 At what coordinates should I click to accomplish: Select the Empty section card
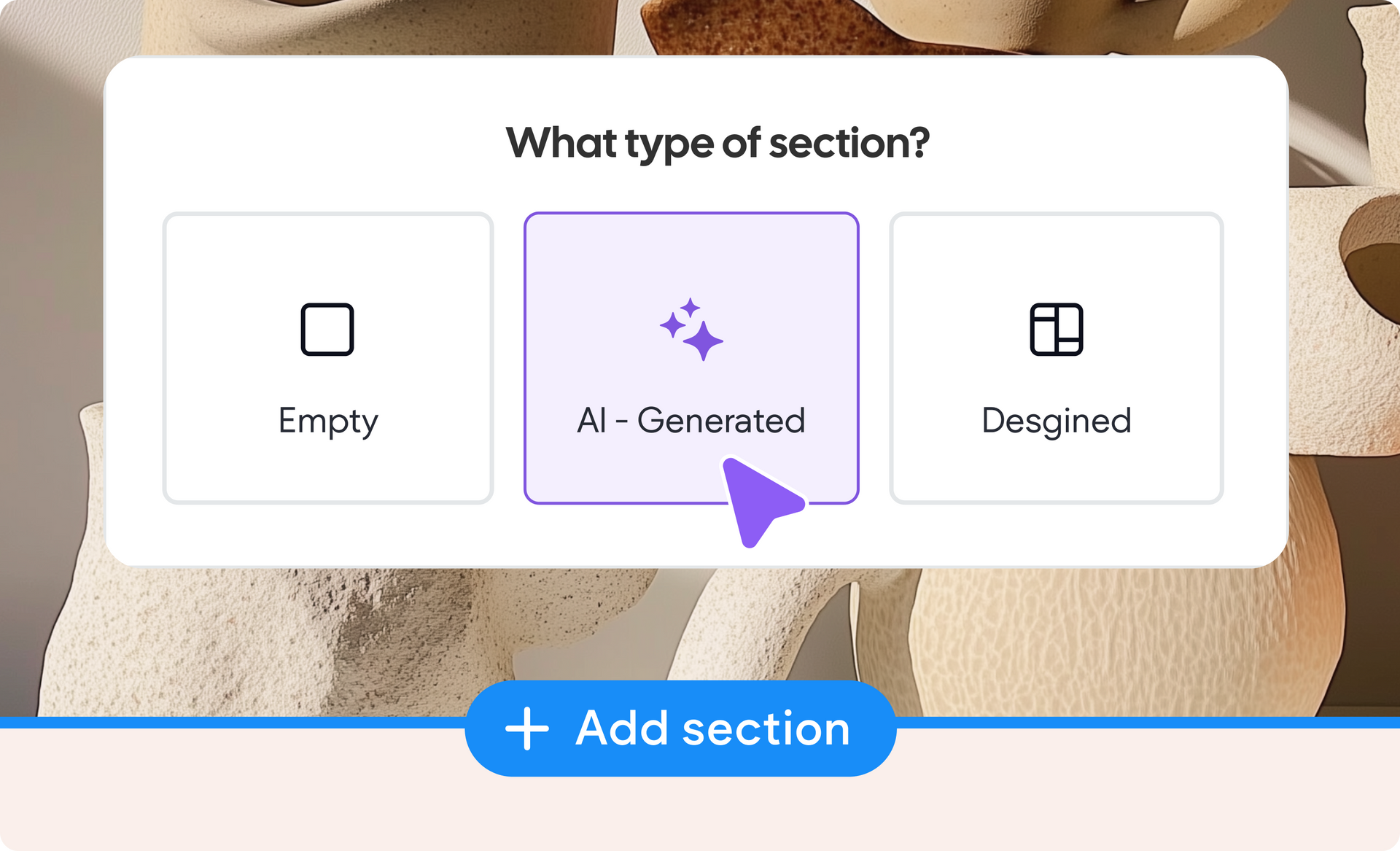pos(328,358)
